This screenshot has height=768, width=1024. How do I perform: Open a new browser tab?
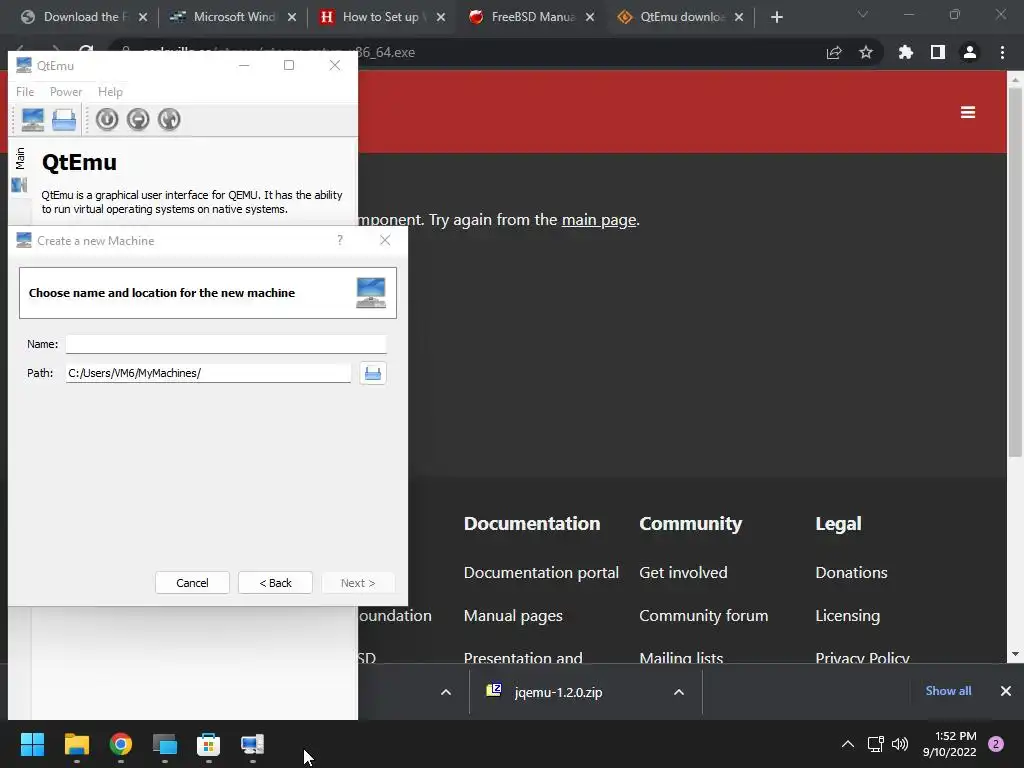point(776,17)
